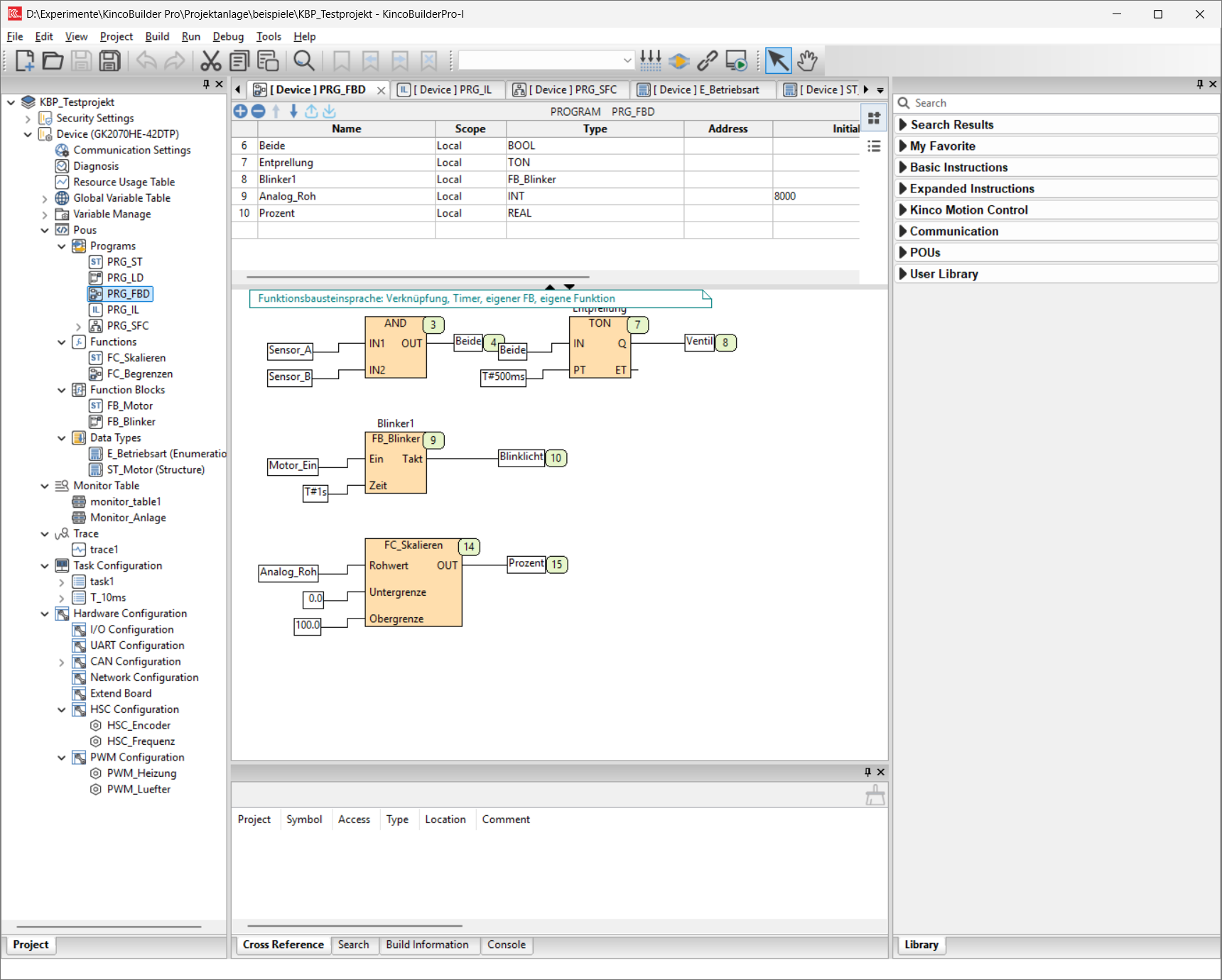Open Find with the magnifier icon
The height and width of the screenshot is (980, 1222).
pyautogui.click(x=304, y=61)
